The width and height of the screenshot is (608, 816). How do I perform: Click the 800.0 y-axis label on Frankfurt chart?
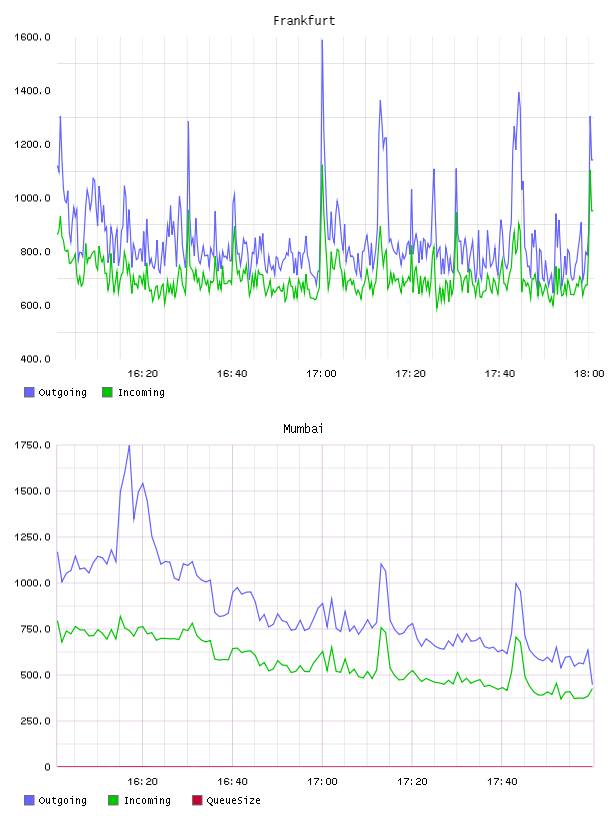(x=35, y=252)
